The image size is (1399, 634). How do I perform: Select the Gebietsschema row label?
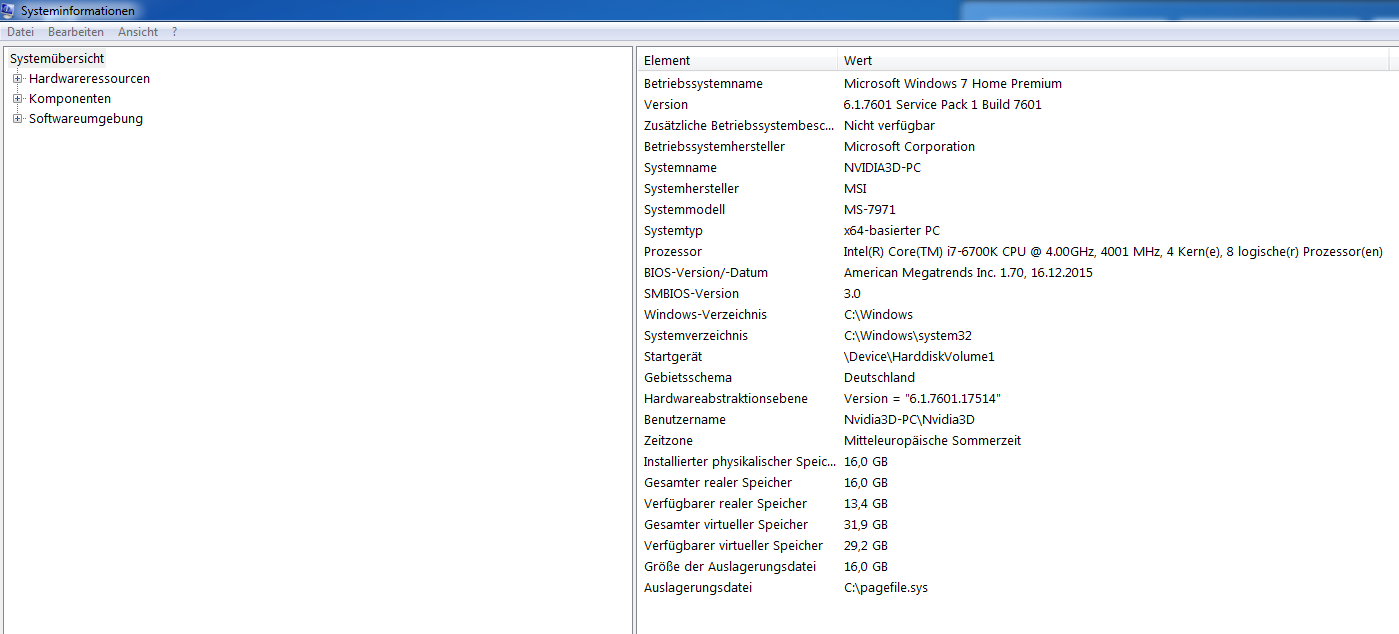pos(688,378)
